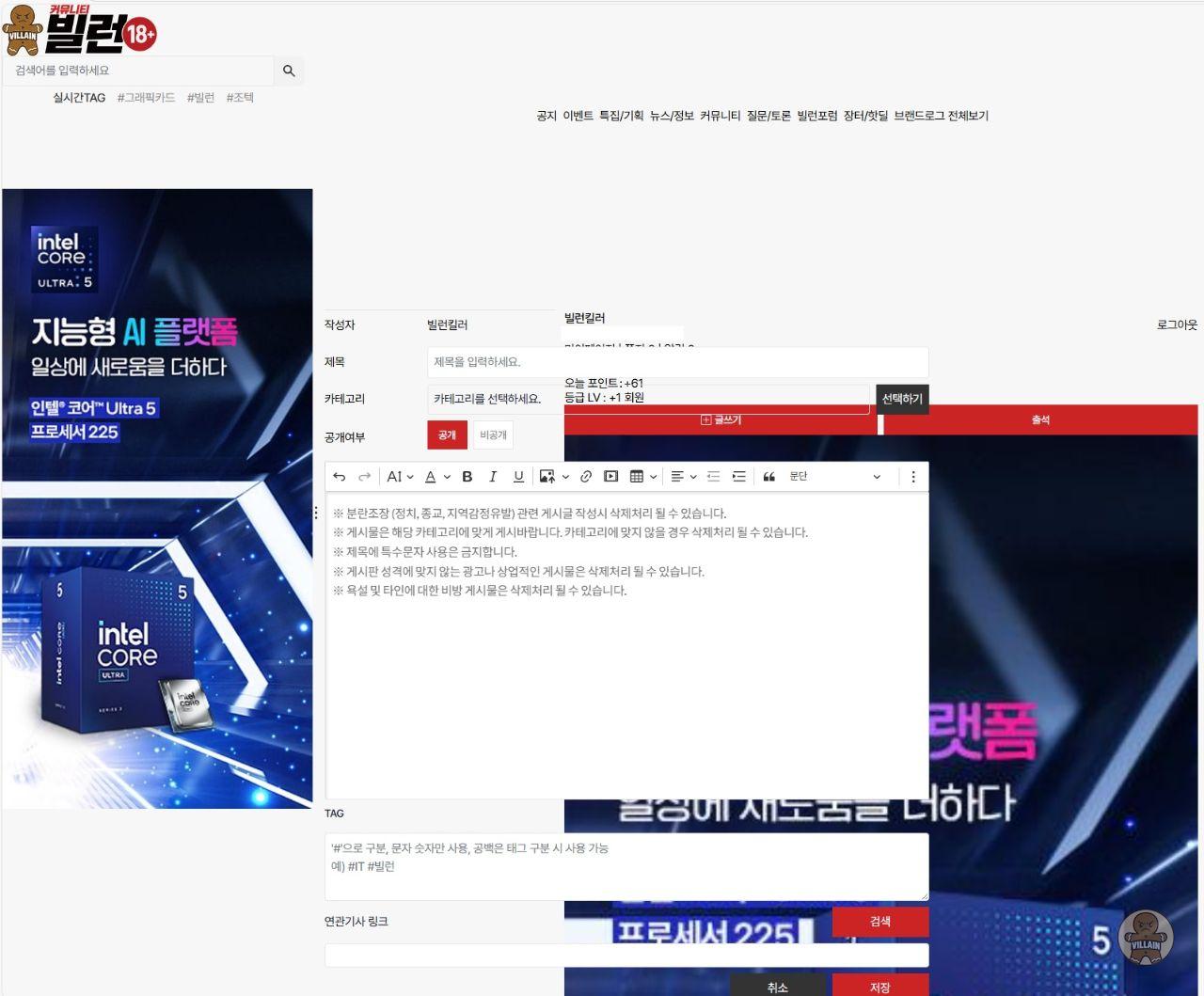The height and width of the screenshot is (996, 1204).
Task: Expand the insert table dropdown
Action: (642, 477)
